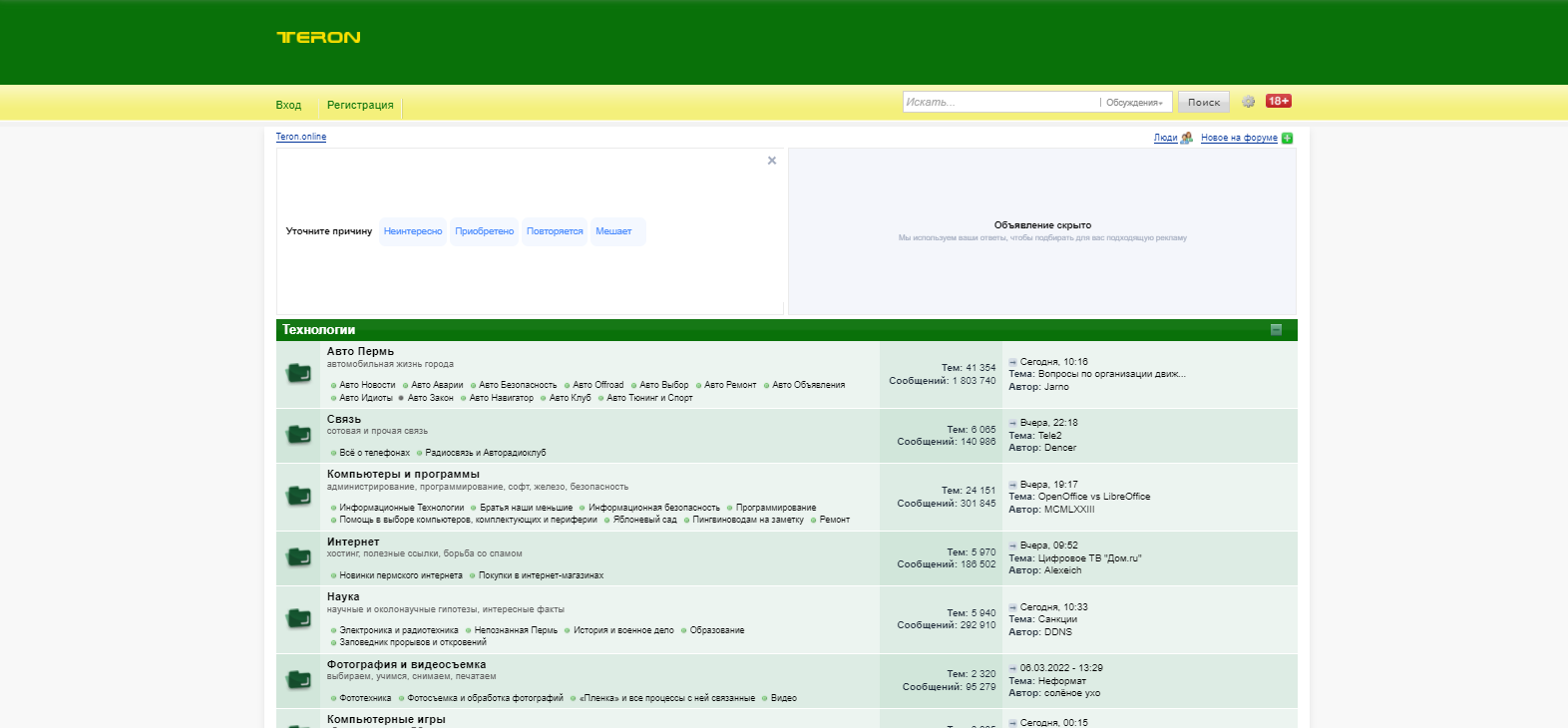
Task: Click the Поиск search button
Action: [x=1204, y=102]
